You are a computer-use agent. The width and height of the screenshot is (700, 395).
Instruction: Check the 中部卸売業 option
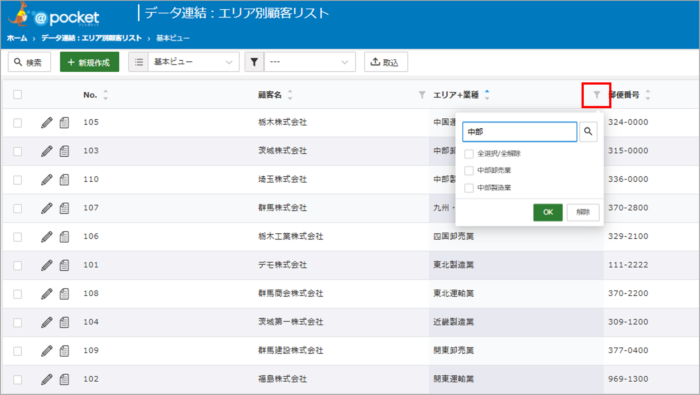tap(469, 170)
